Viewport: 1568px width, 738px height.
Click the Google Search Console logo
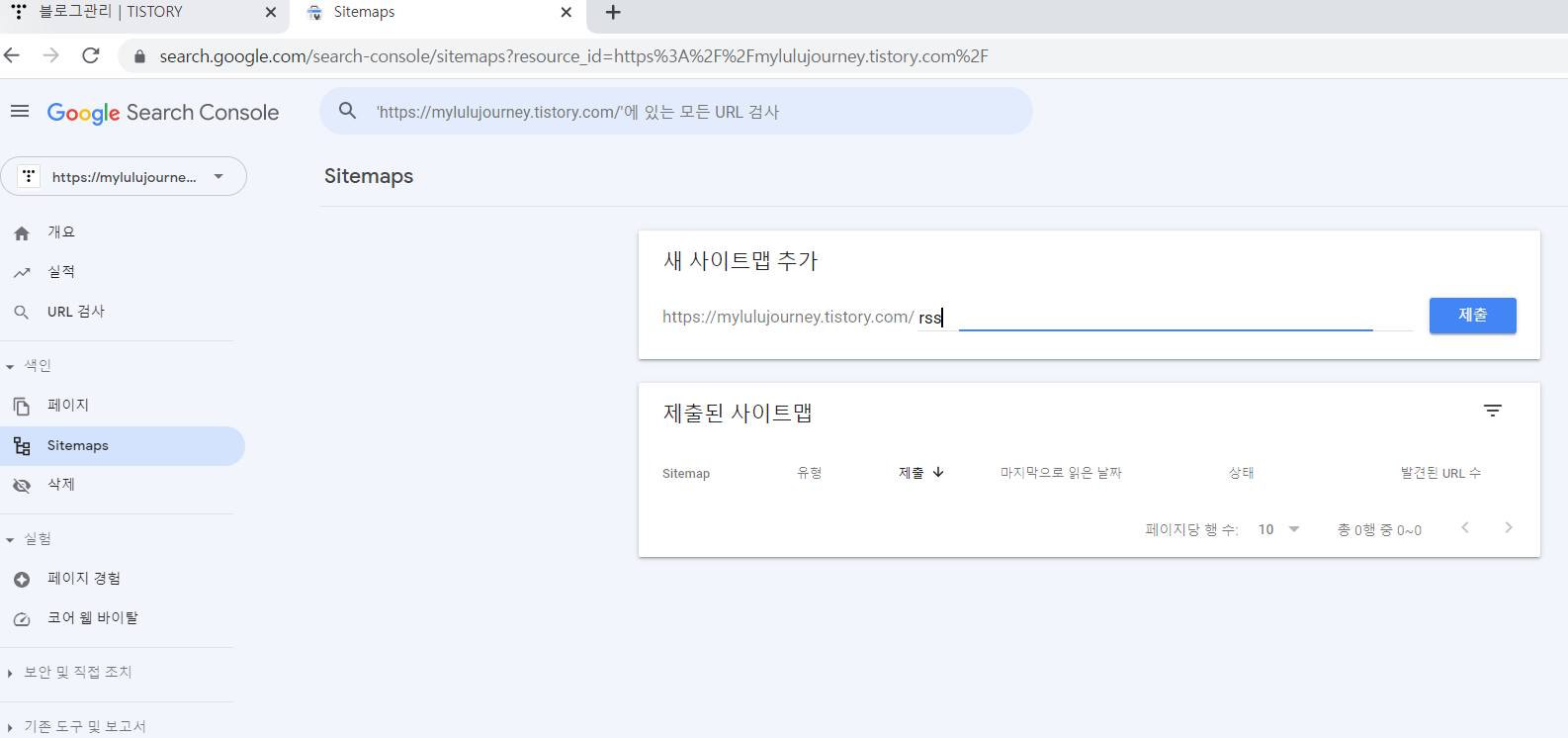tap(163, 113)
